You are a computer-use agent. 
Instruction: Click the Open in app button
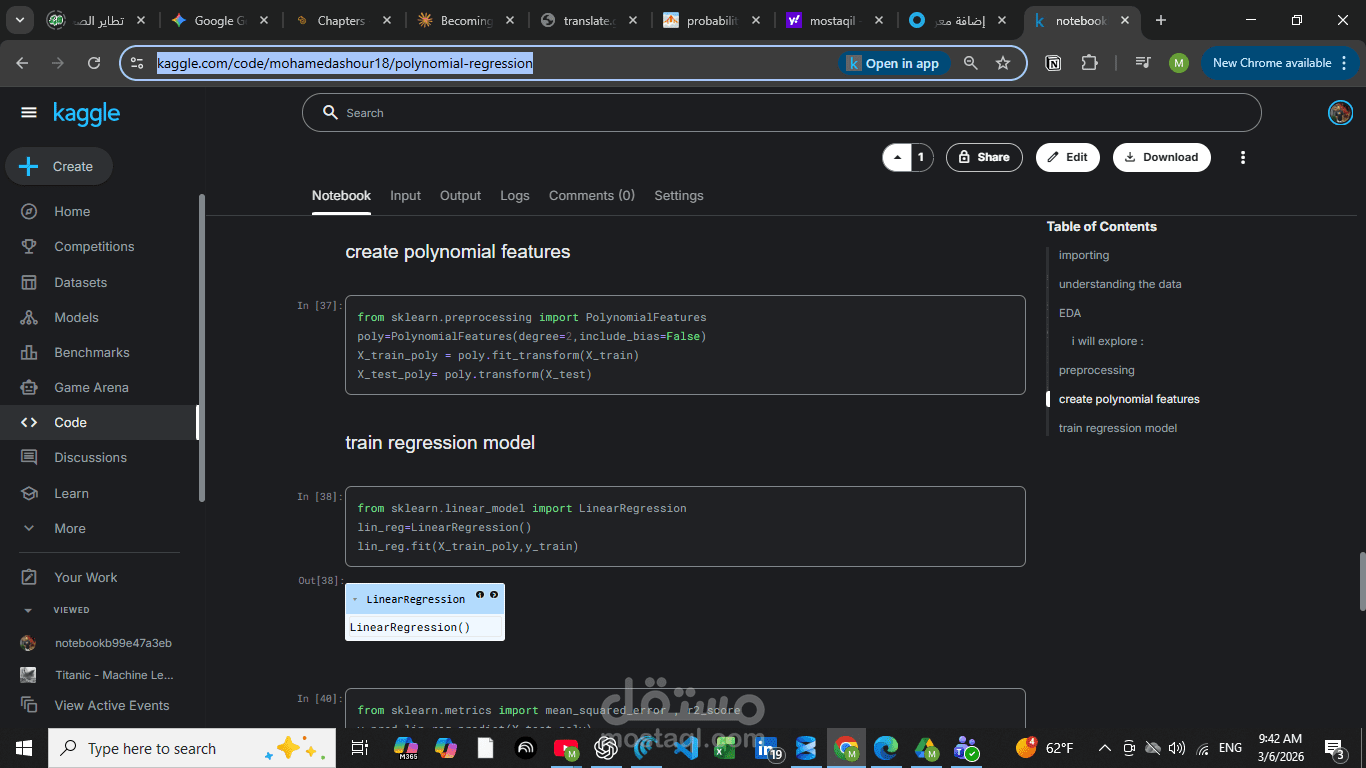click(x=892, y=63)
